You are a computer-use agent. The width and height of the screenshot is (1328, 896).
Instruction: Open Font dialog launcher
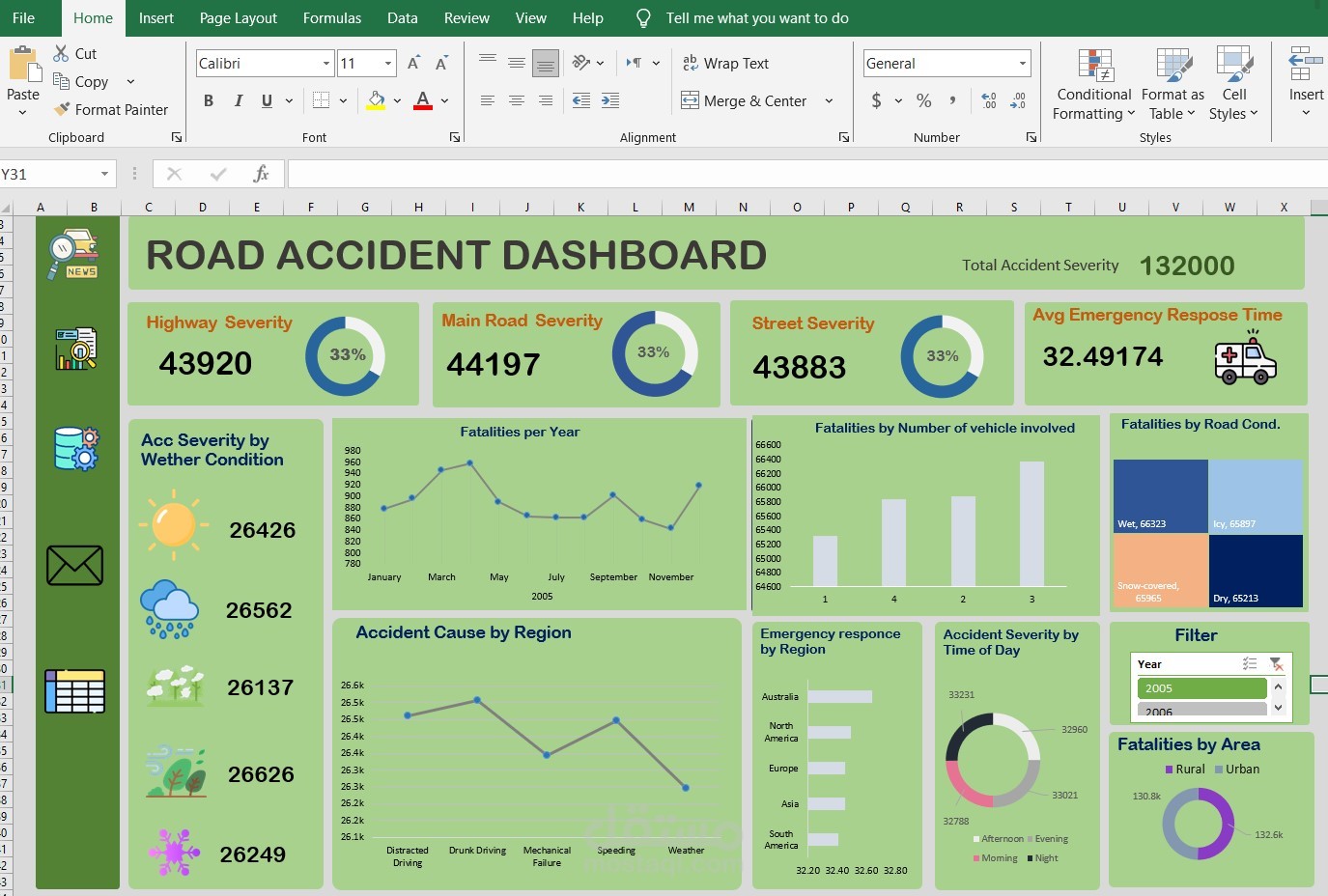click(455, 137)
